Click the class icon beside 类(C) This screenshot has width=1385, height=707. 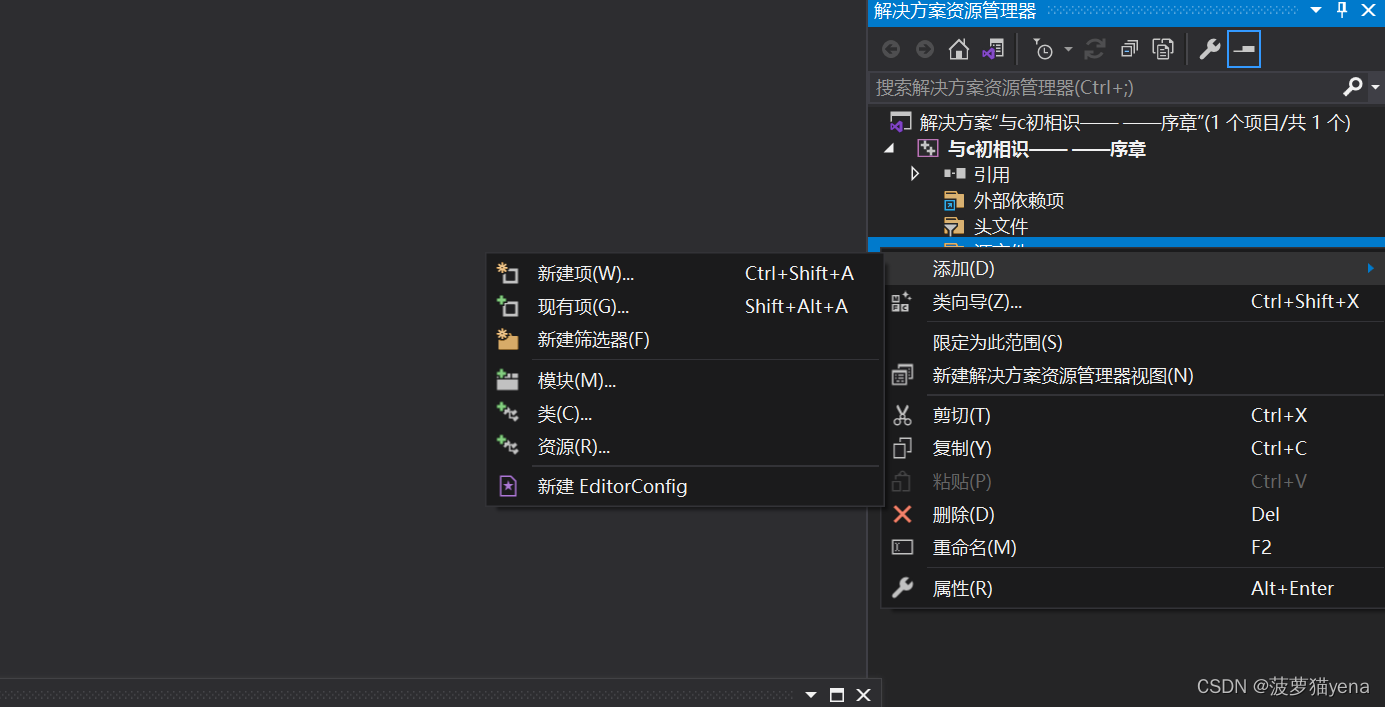pos(508,412)
